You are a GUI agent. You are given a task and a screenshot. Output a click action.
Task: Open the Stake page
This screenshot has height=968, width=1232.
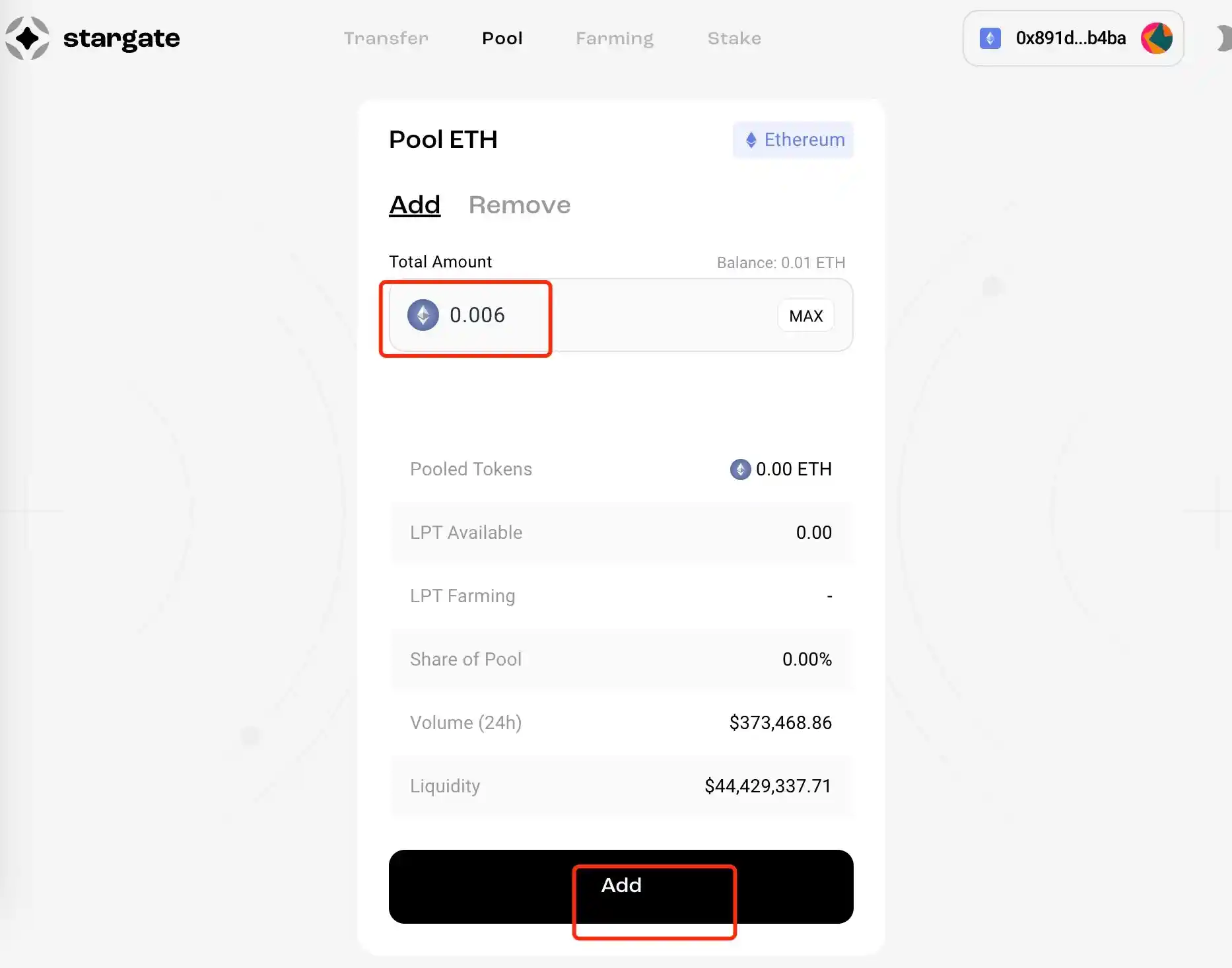pyautogui.click(x=734, y=38)
